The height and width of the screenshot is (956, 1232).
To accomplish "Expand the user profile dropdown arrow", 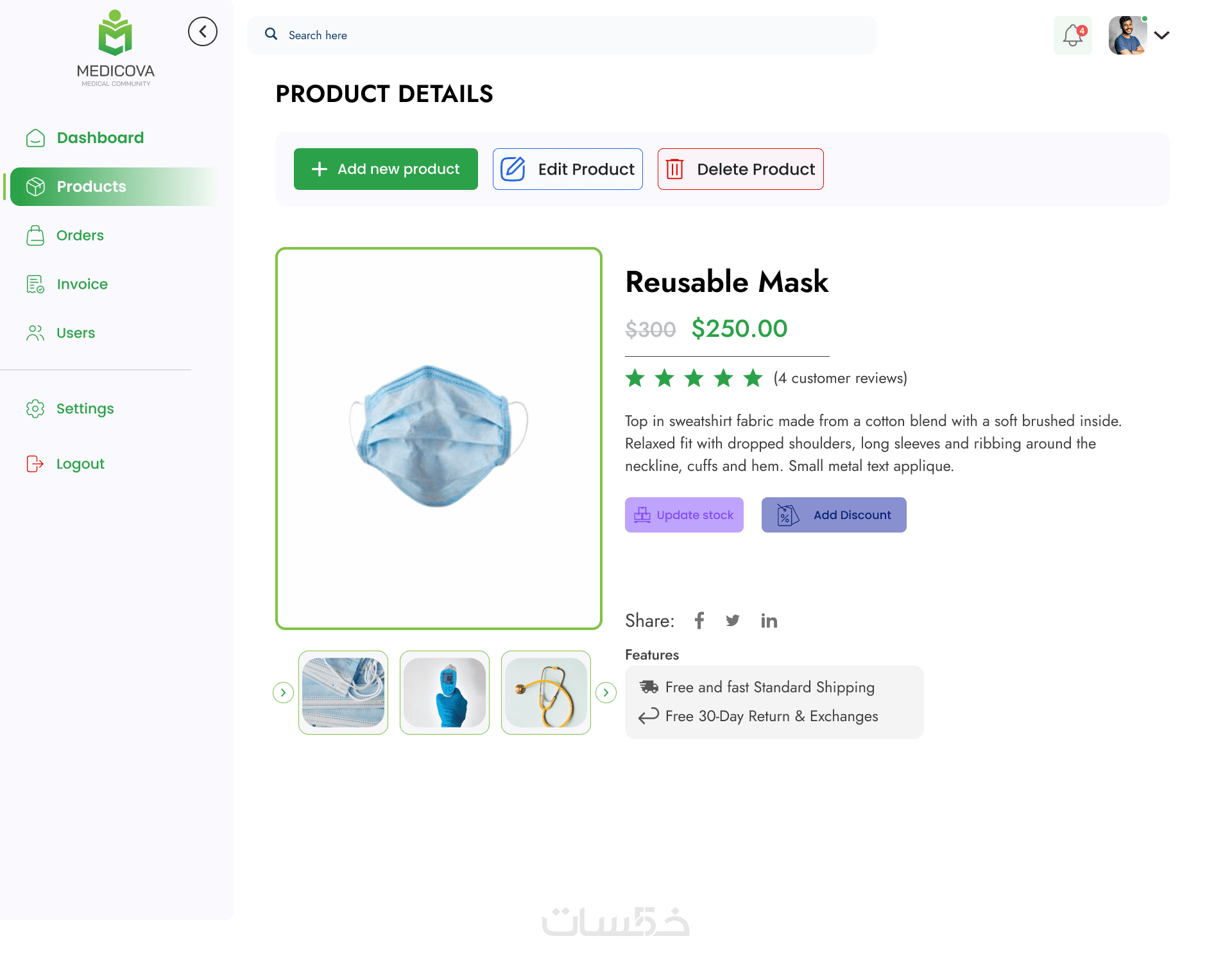I will 1161,35.
